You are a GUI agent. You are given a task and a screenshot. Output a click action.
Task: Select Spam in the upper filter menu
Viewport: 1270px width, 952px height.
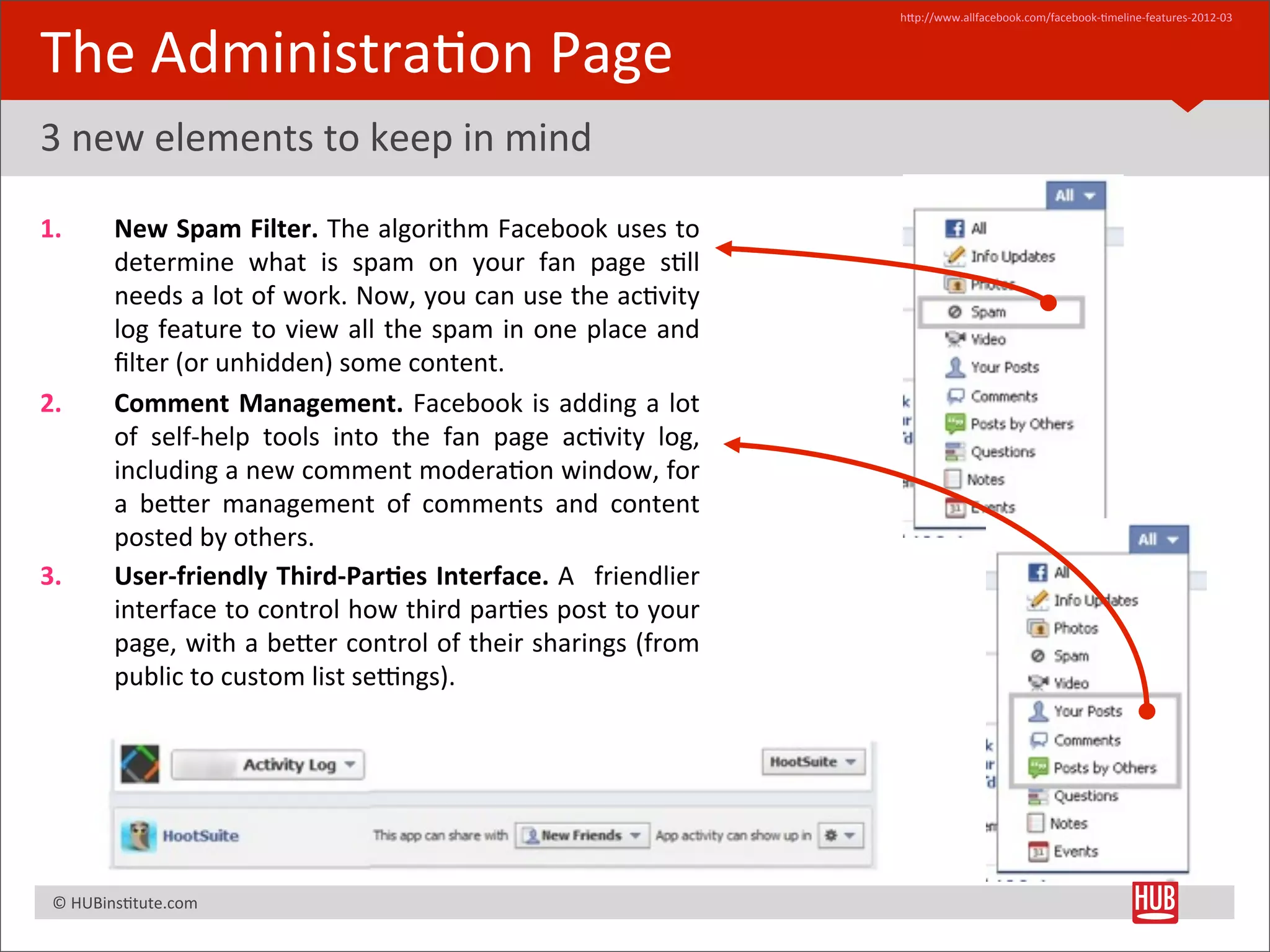[x=988, y=312]
